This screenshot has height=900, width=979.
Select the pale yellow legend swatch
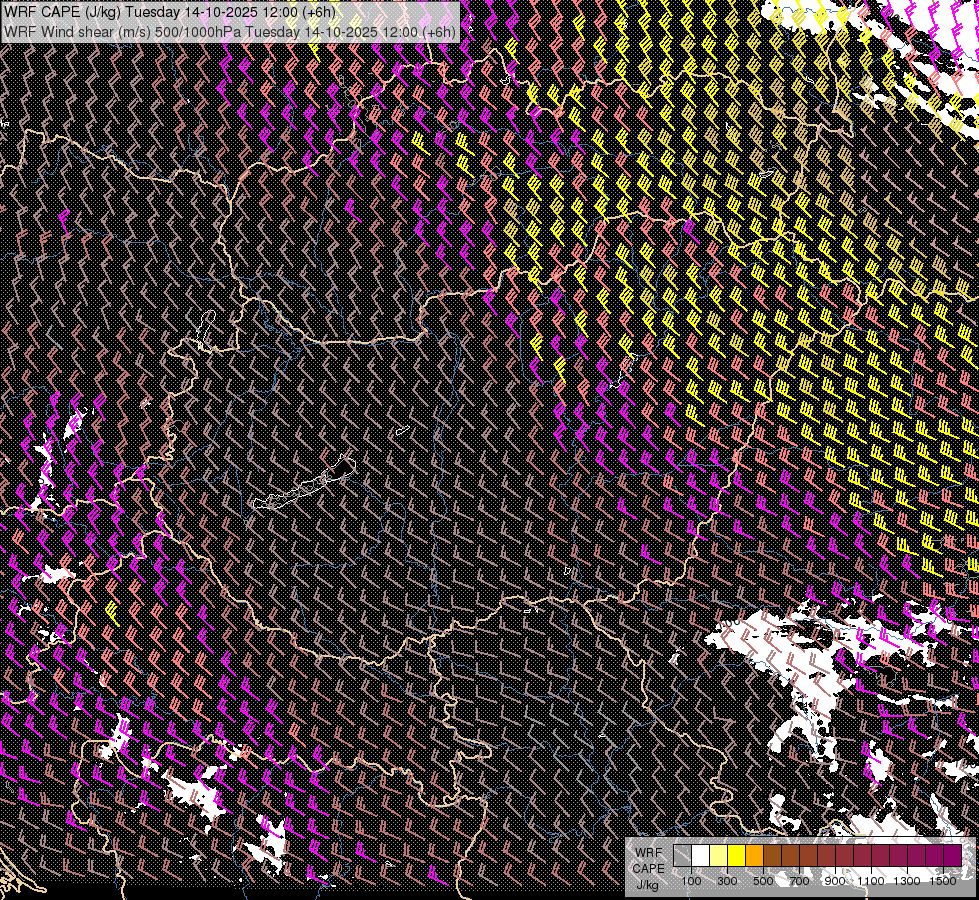[718, 856]
